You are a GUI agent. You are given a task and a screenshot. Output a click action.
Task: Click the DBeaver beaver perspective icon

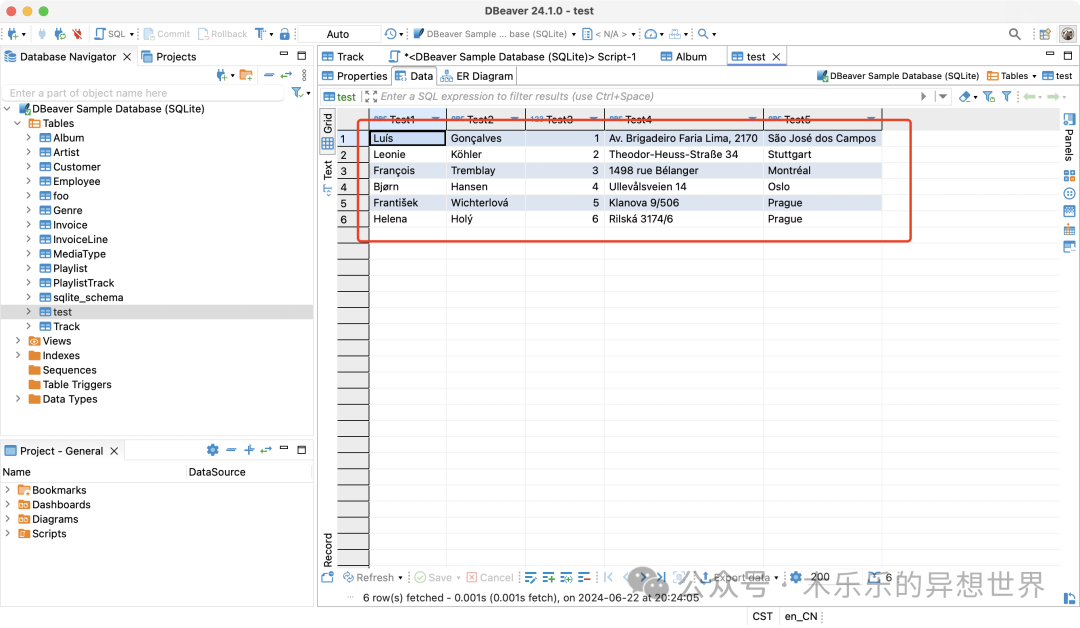[1068, 34]
